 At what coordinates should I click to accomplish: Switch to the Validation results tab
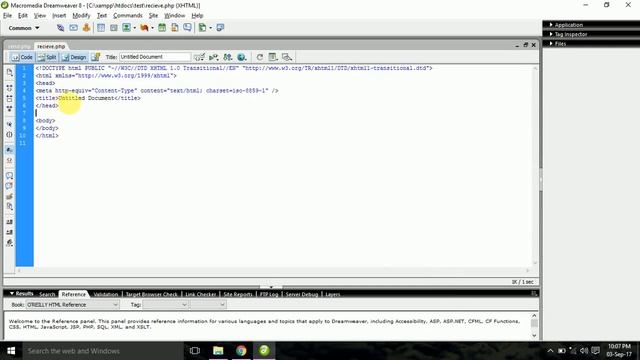click(106, 294)
